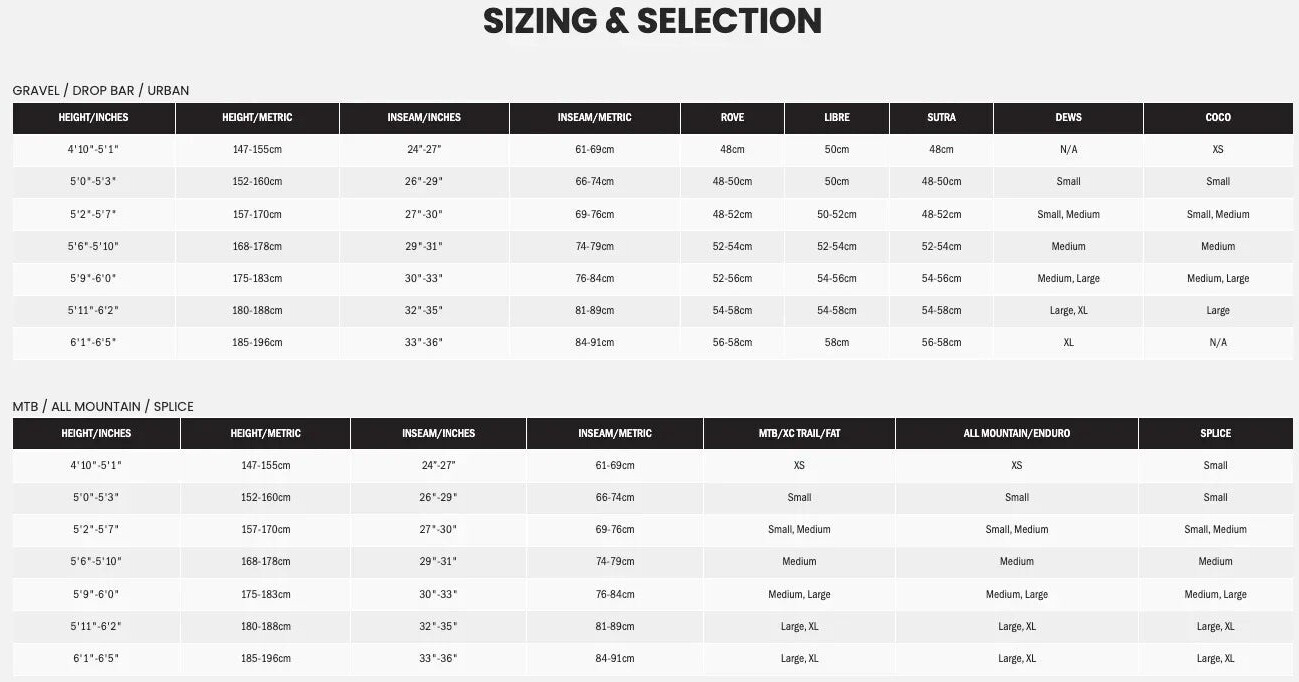Click the DEWS column header
This screenshot has width=1299, height=682.
pos(1068,118)
